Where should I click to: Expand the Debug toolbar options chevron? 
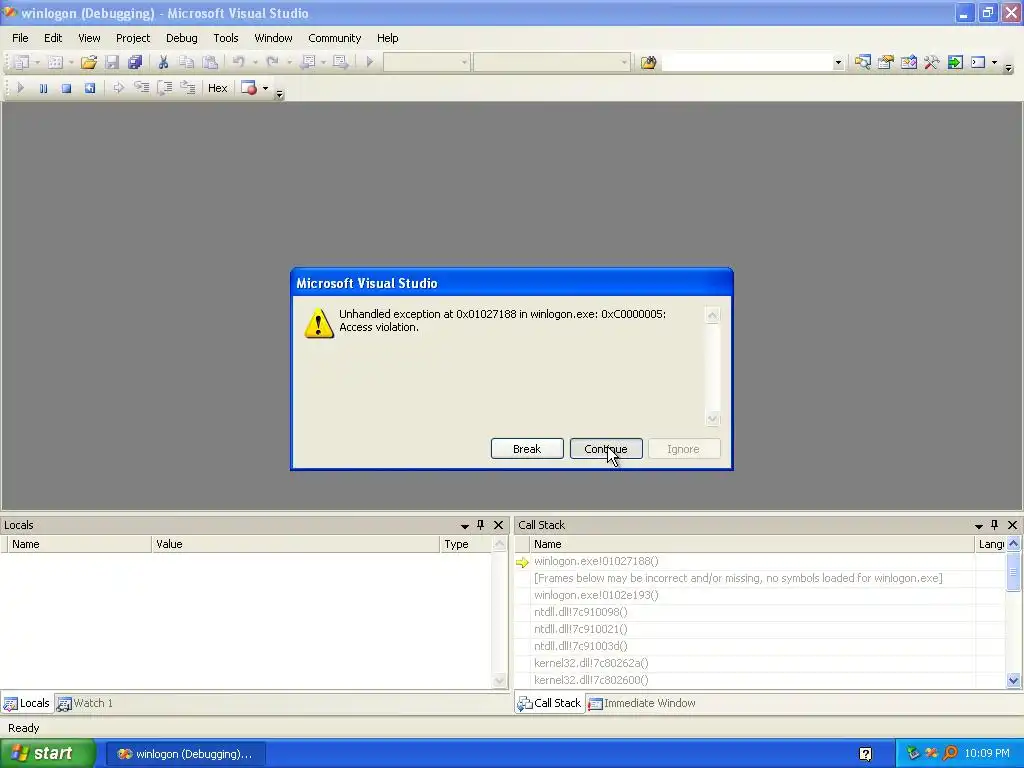point(280,95)
